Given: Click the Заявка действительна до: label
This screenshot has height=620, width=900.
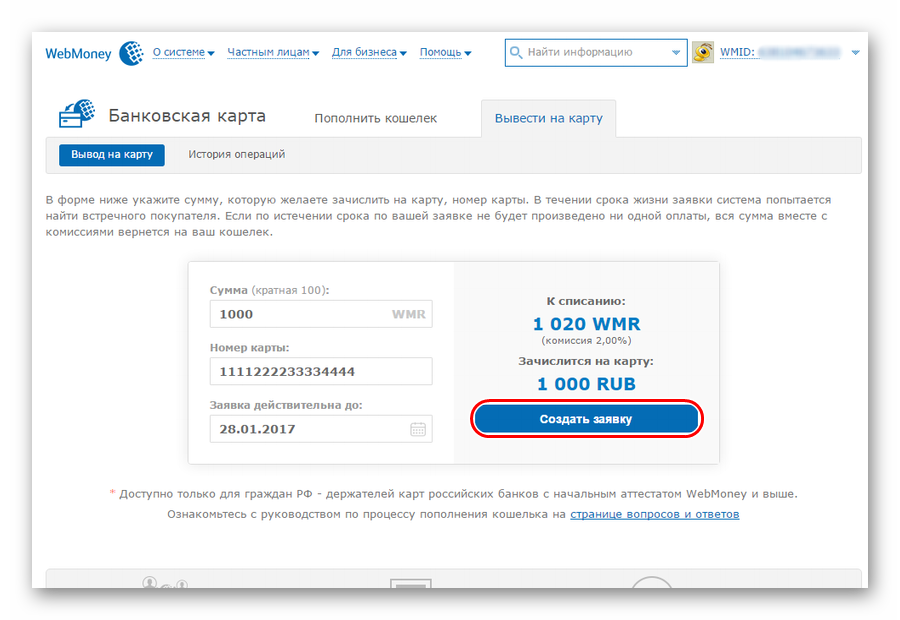Looking at the screenshot, I should pos(286,405).
